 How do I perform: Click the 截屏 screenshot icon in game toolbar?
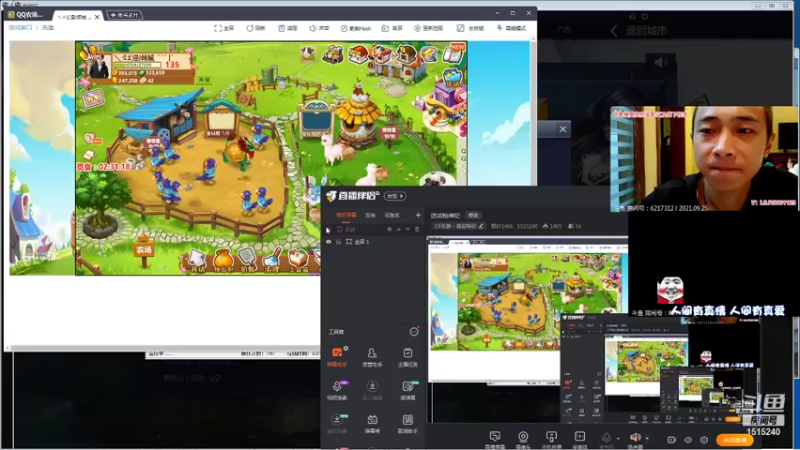click(392, 28)
